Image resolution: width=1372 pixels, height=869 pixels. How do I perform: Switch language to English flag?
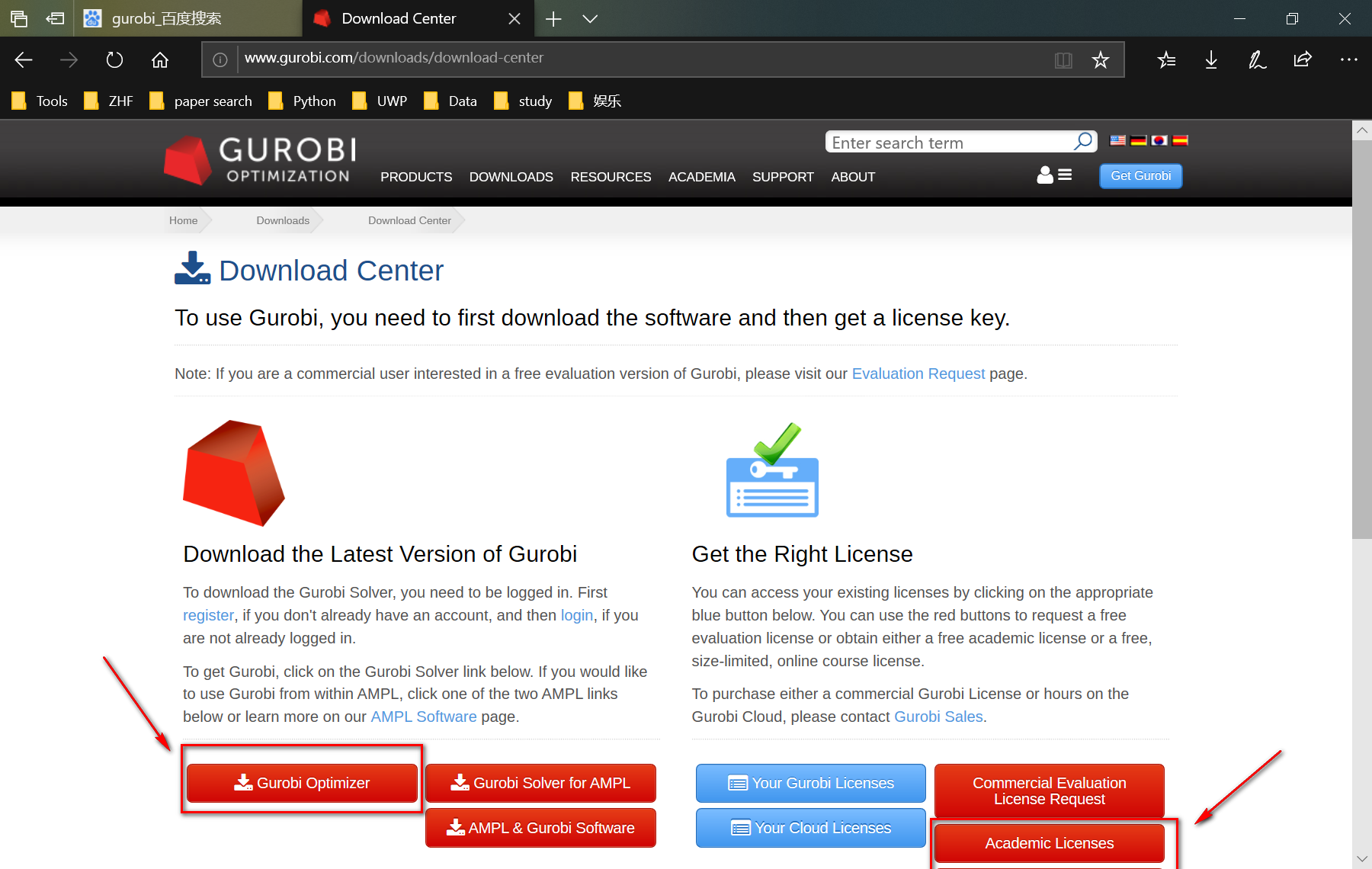click(1117, 140)
